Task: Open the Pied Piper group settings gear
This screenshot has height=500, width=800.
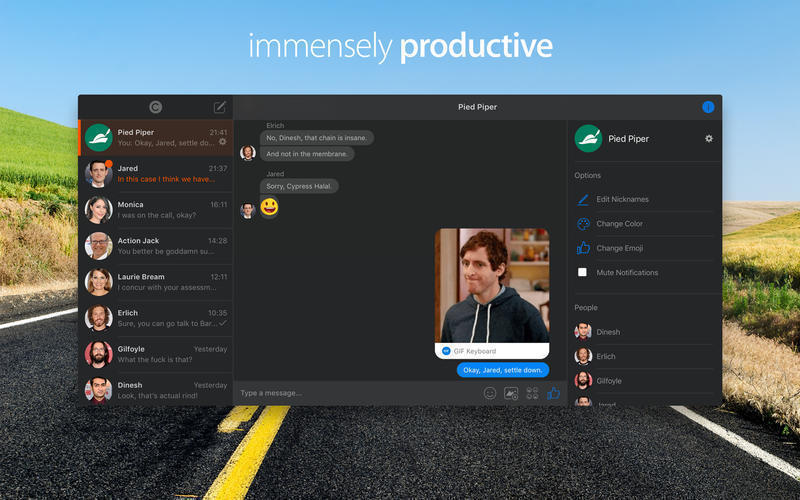Action: pos(709,139)
